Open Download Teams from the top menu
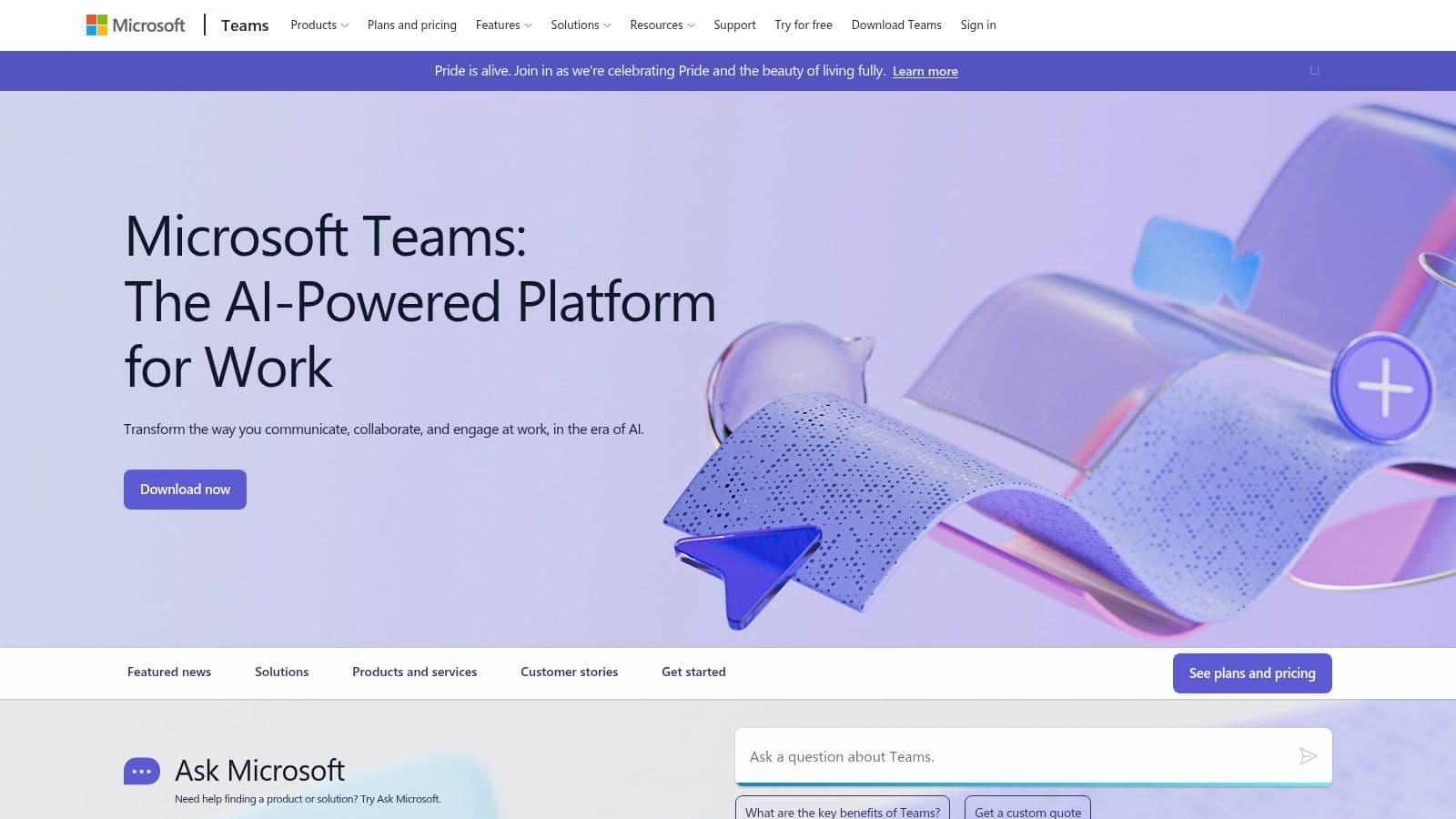Image resolution: width=1456 pixels, height=819 pixels. click(896, 25)
